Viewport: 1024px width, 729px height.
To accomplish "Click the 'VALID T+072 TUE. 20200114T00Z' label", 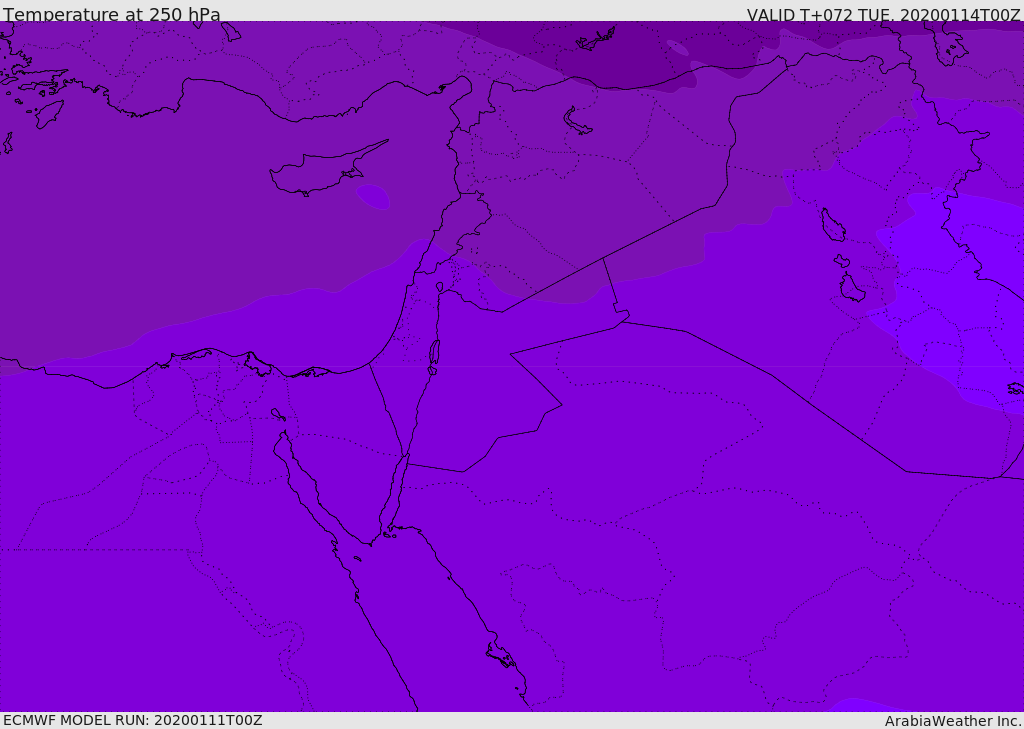I will [884, 15].
